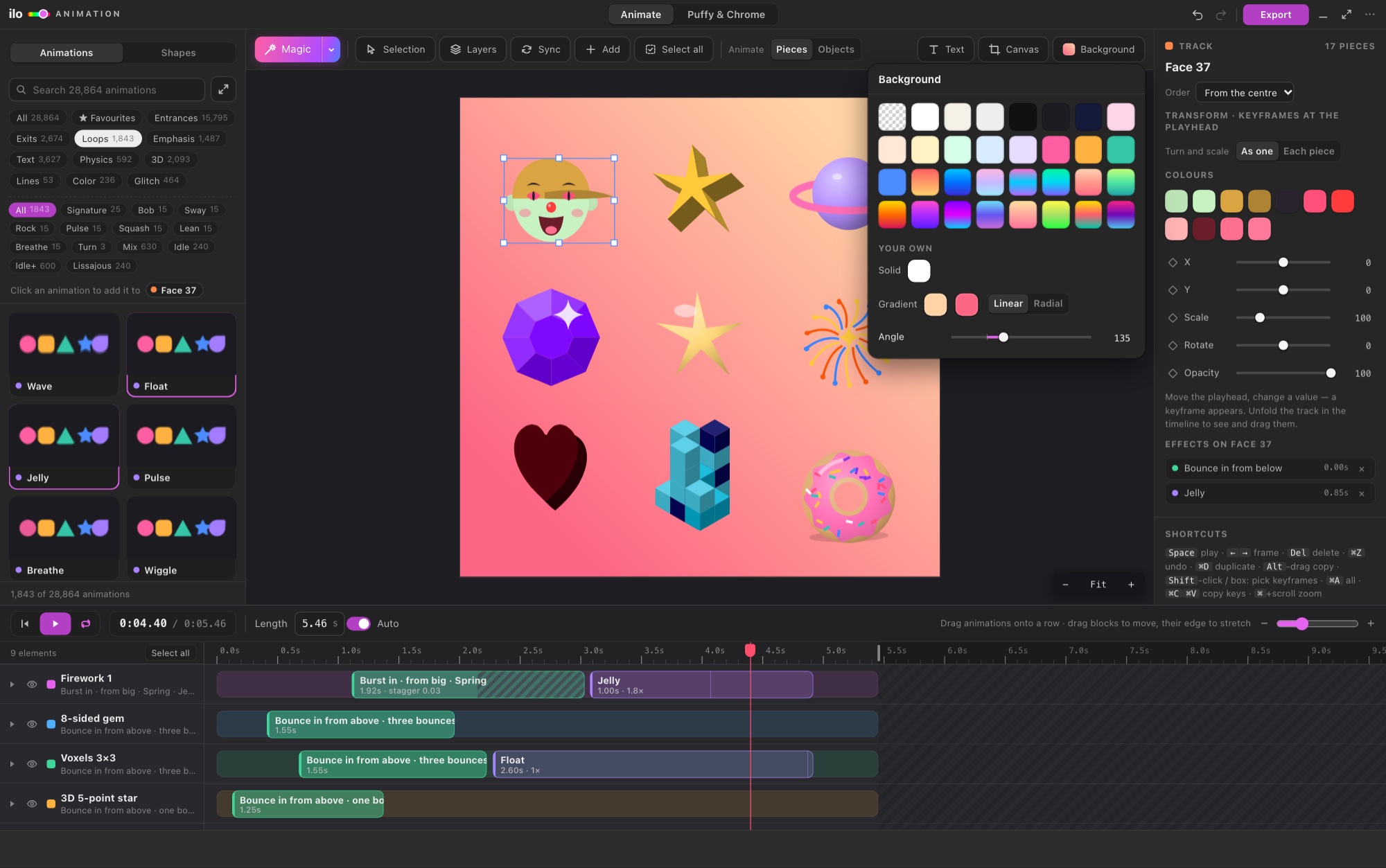This screenshot has height=868, width=1386.
Task: Open the Magic dropdown arrow
Action: pyautogui.click(x=331, y=49)
